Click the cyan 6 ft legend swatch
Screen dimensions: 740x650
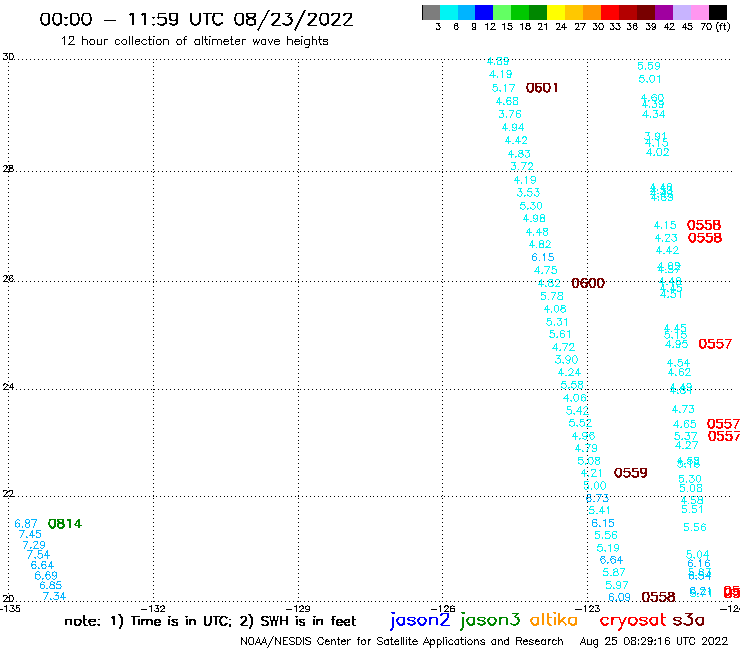click(x=449, y=12)
